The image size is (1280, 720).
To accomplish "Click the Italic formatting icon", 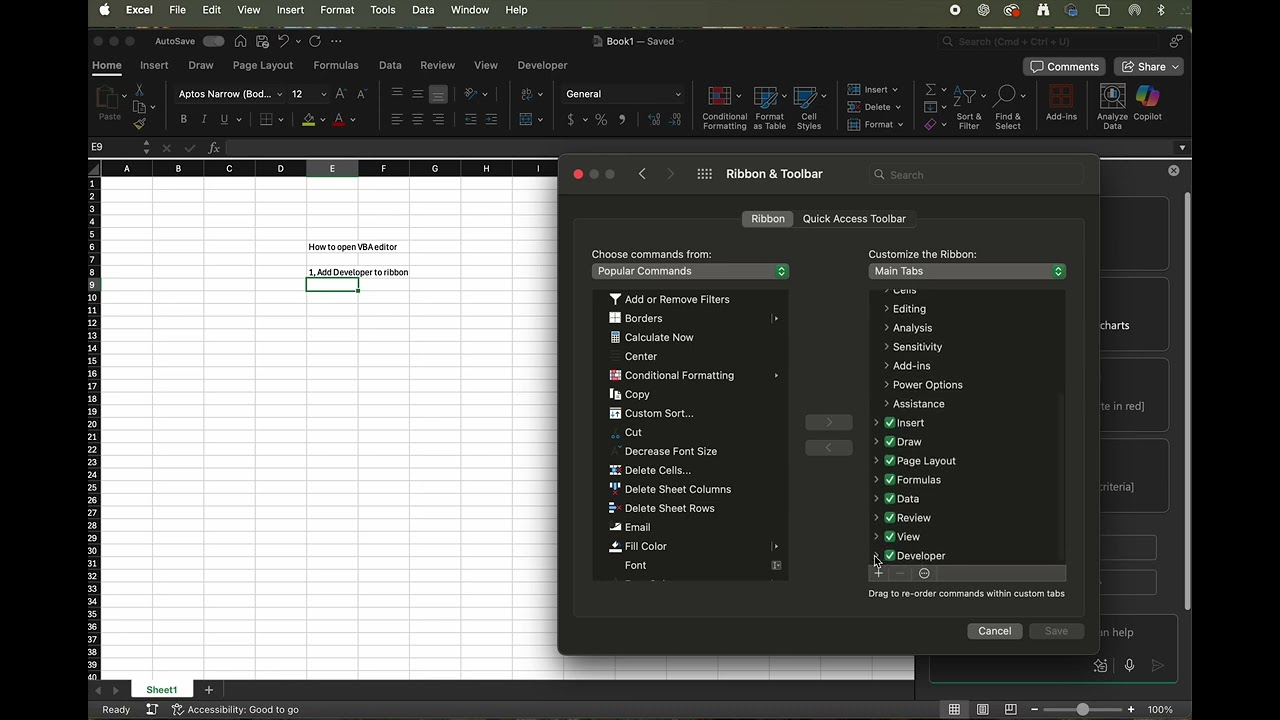I will pyautogui.click(x=204, y=119).
